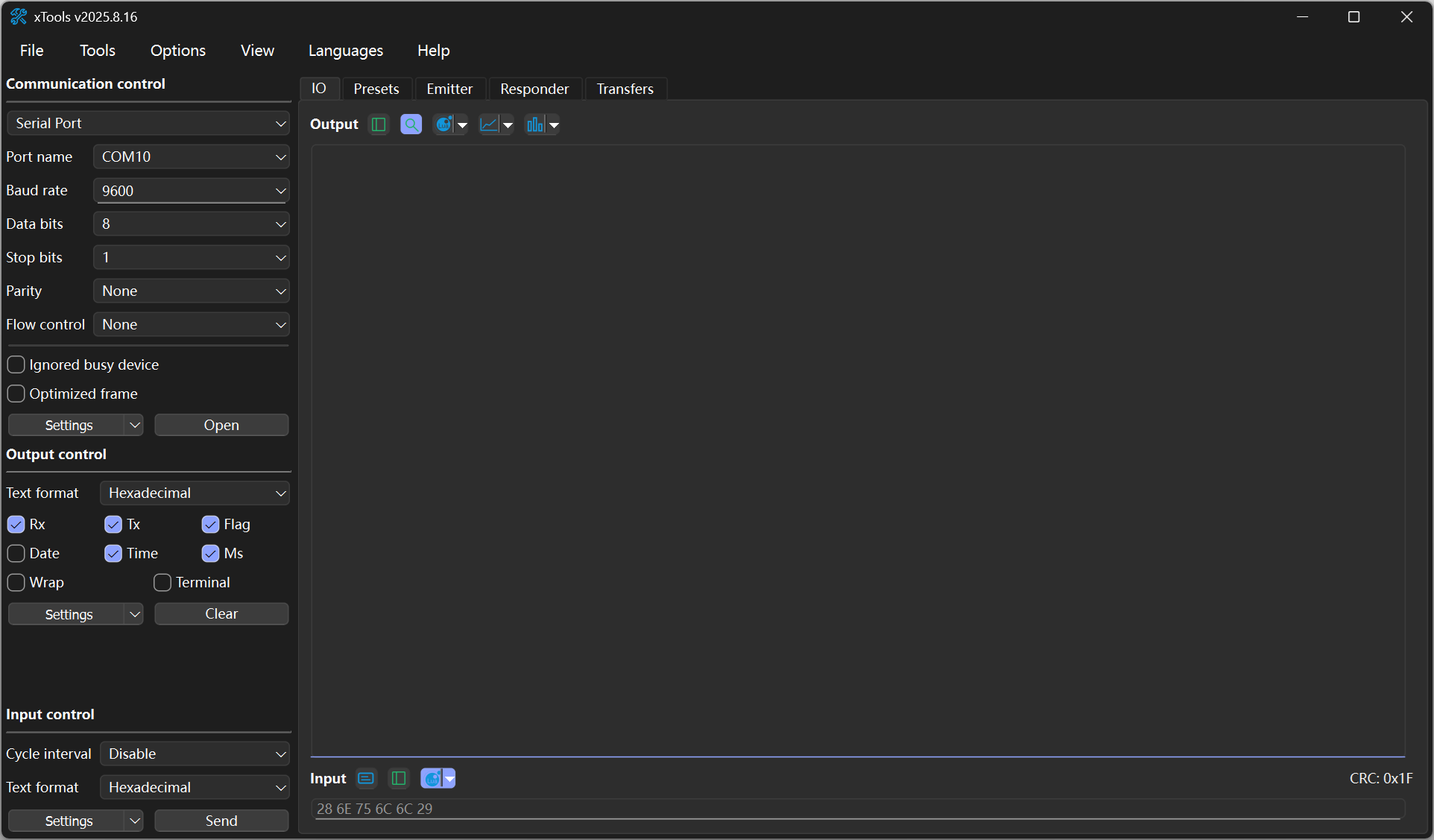Screen dimensions: 1434x840
Task: Uncheck the Rx output checkbox
Action: tap(16, 525)
